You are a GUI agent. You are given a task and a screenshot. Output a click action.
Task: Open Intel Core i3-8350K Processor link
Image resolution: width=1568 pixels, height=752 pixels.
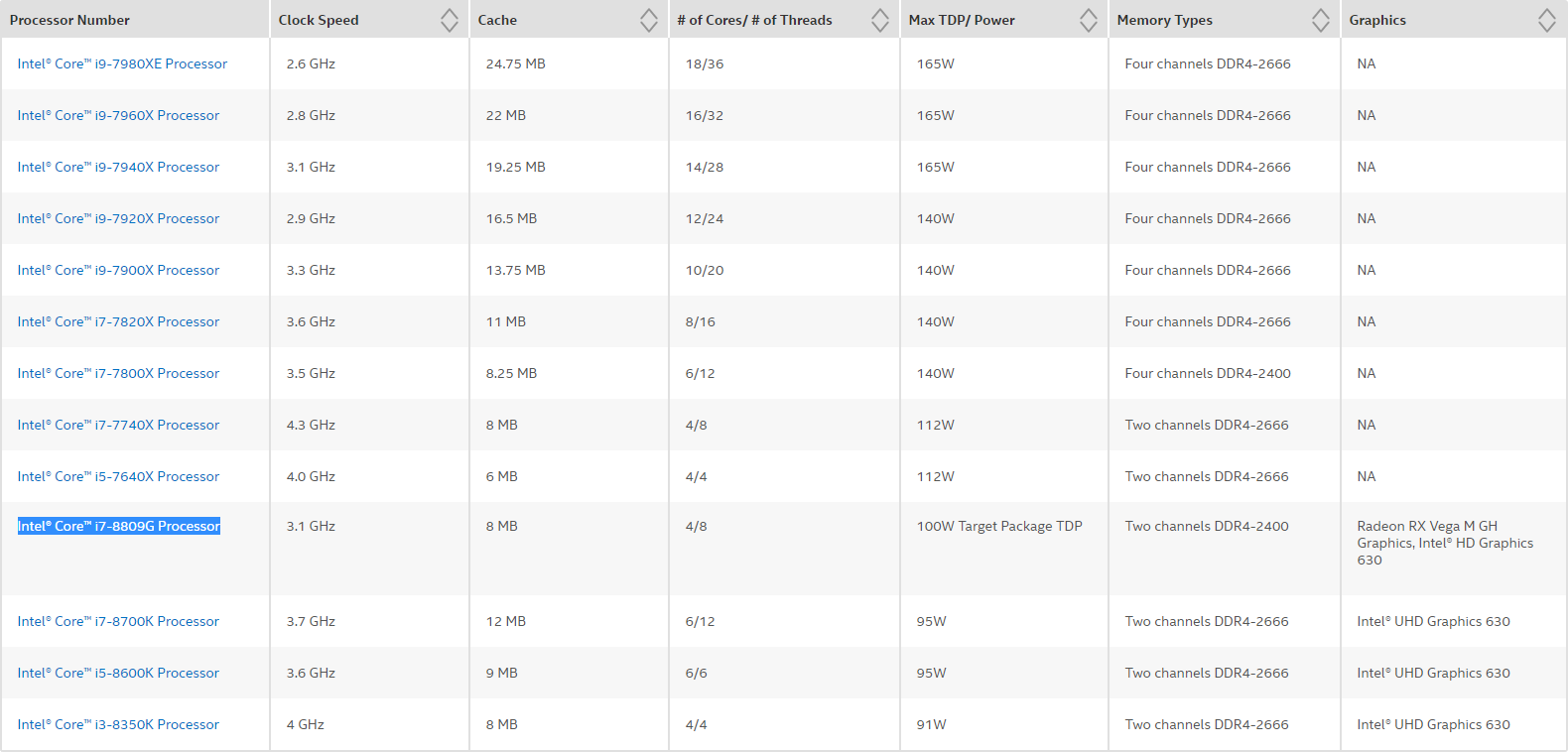click(x=118, y=724)
